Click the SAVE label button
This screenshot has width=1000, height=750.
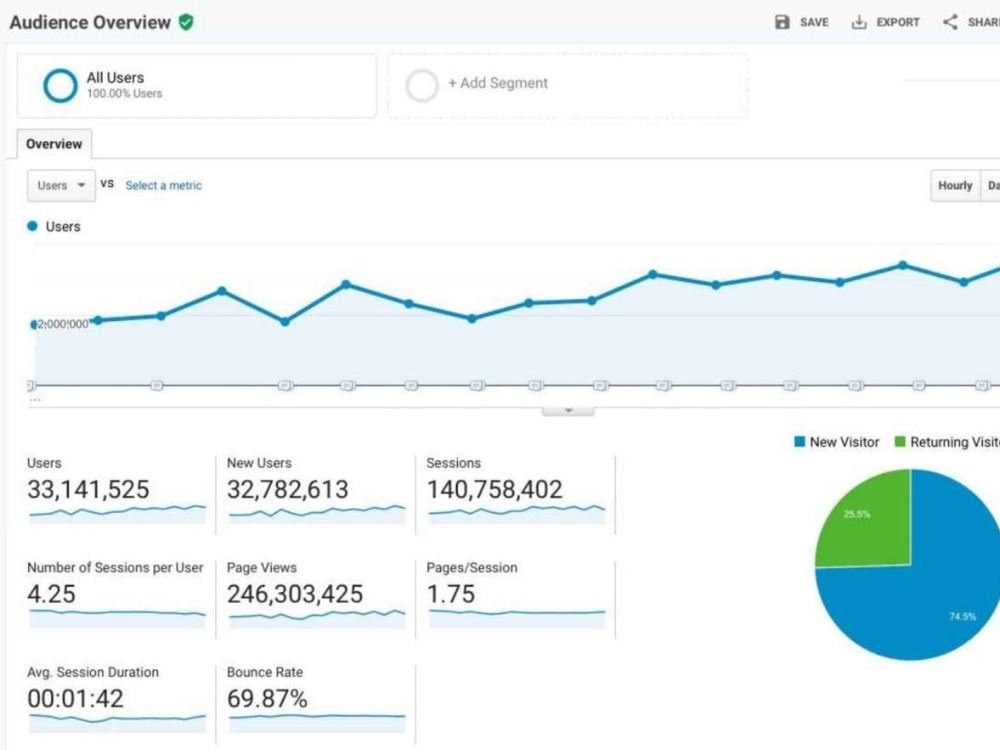tap(814, 22)
